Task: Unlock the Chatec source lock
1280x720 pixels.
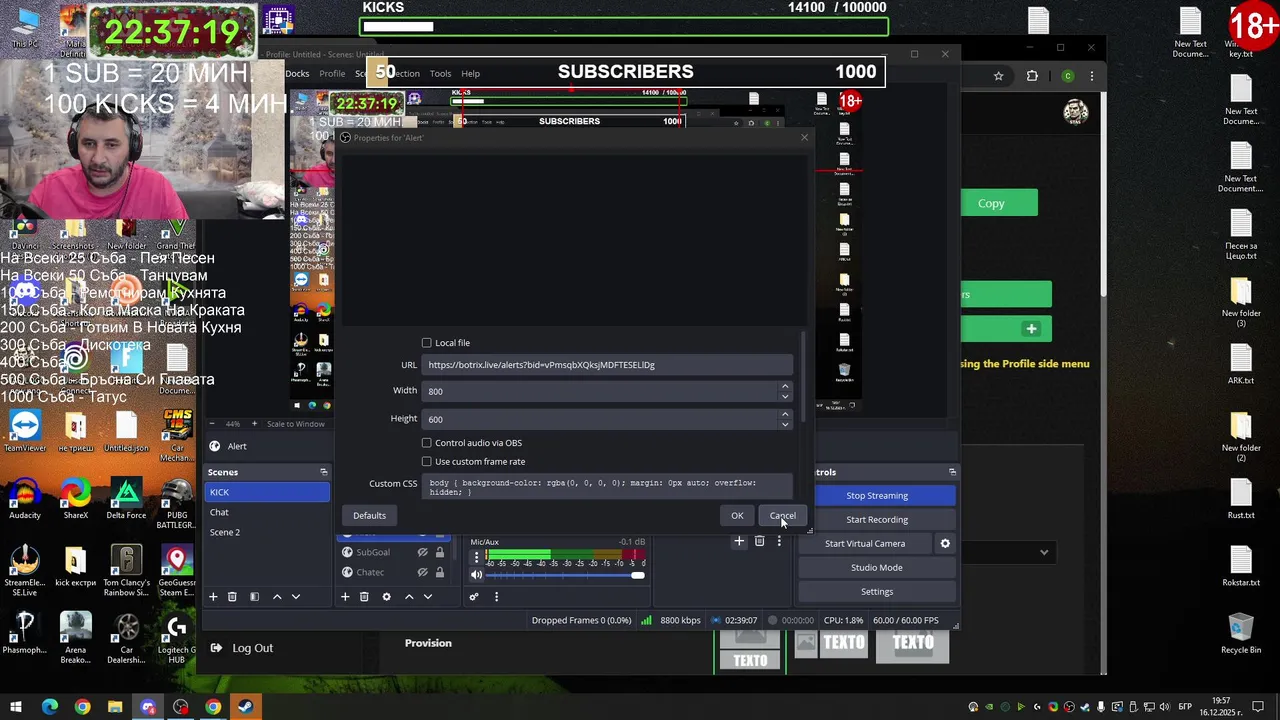Action: 439,572
